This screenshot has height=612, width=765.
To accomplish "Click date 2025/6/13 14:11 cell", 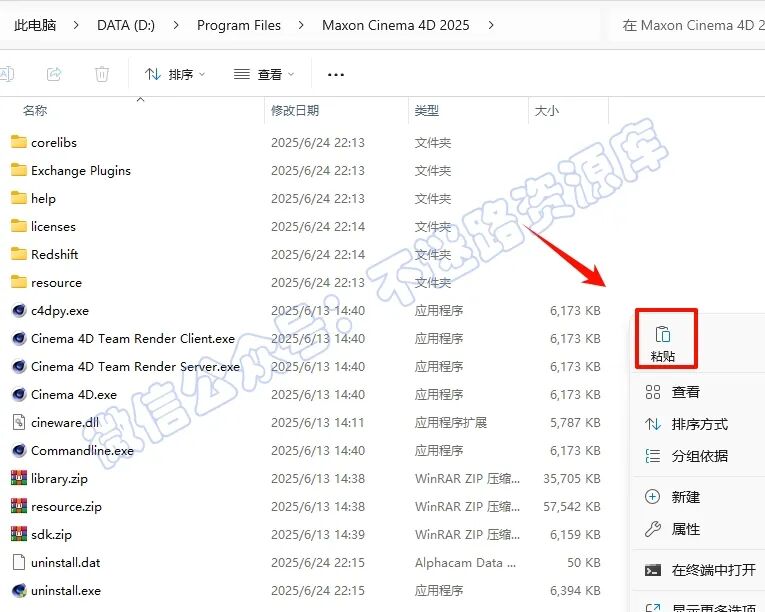I will pyautogui.click(x=318, y=423).
